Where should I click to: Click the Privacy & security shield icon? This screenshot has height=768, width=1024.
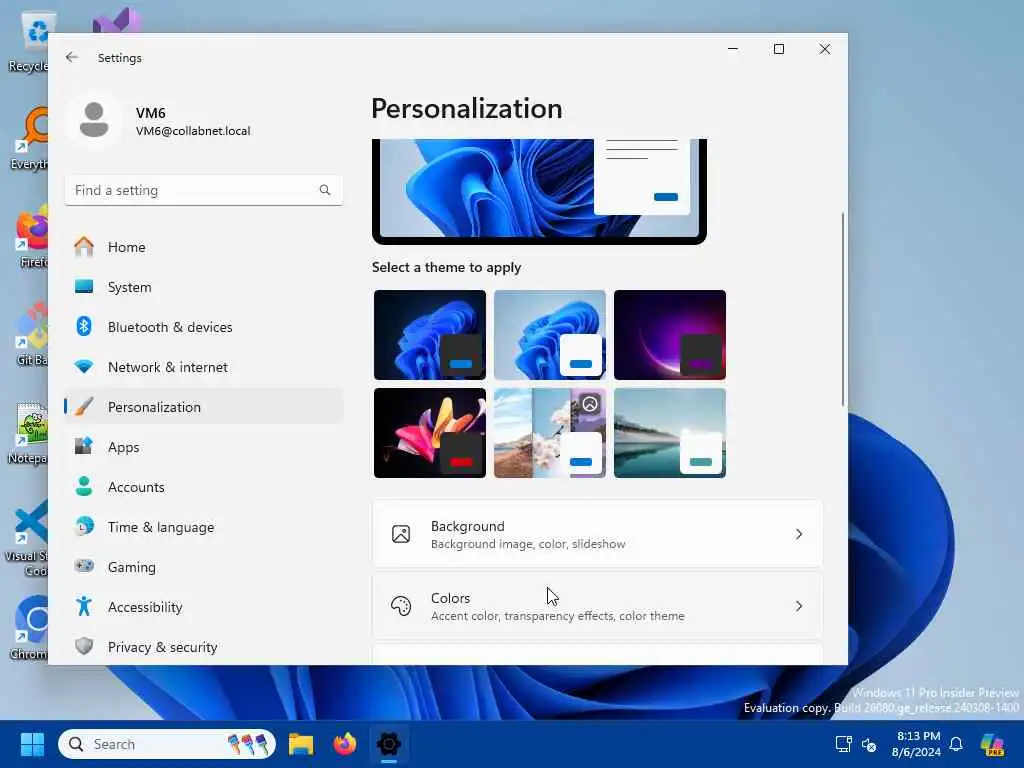[x=84, y=647]
